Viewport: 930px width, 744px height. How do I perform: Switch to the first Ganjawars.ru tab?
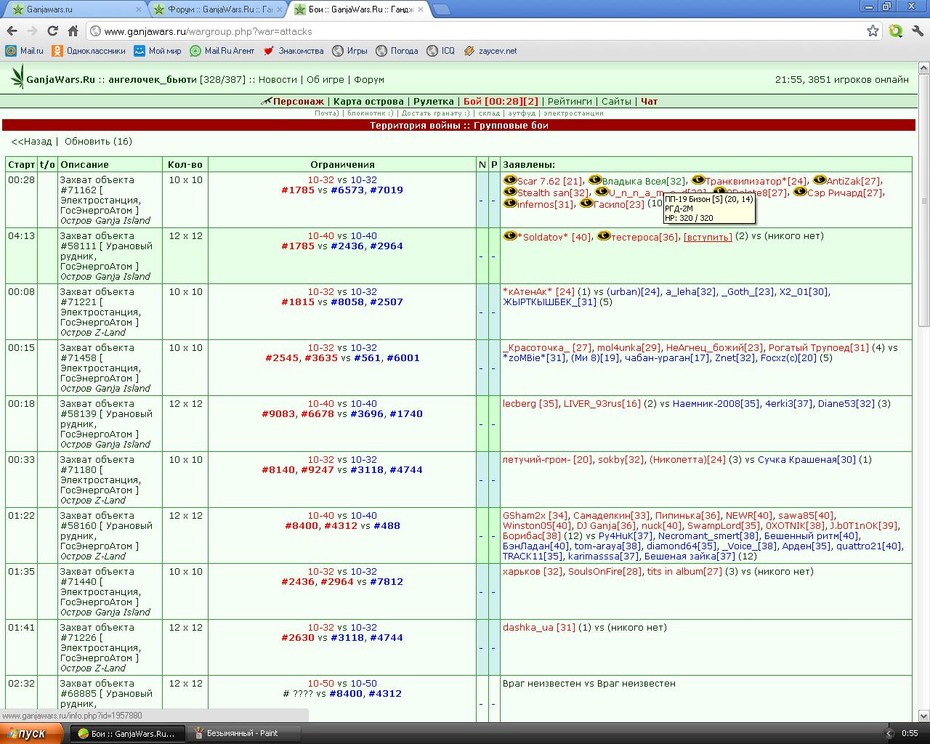76,9
